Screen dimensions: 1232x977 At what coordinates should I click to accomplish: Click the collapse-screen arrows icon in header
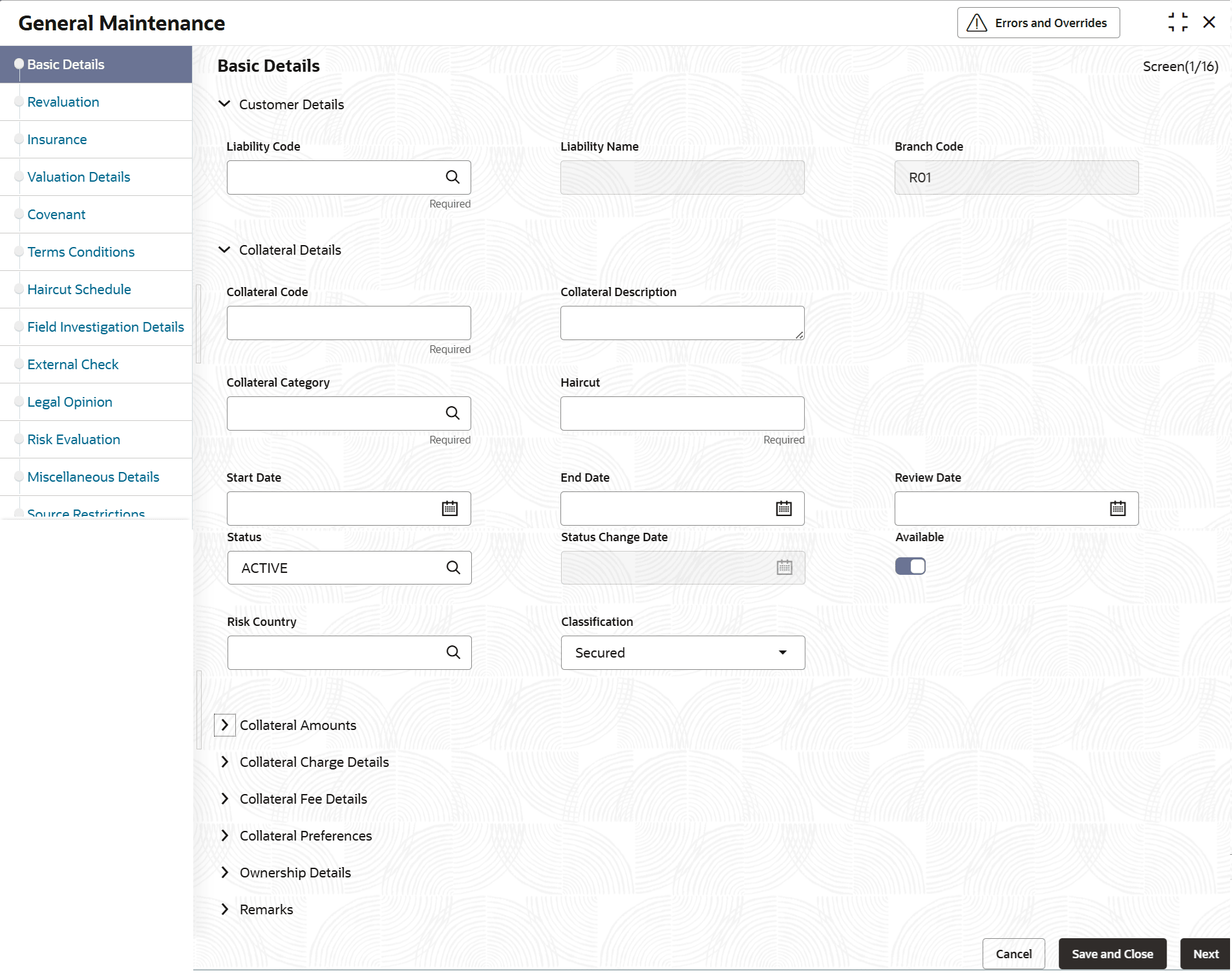1178,23
